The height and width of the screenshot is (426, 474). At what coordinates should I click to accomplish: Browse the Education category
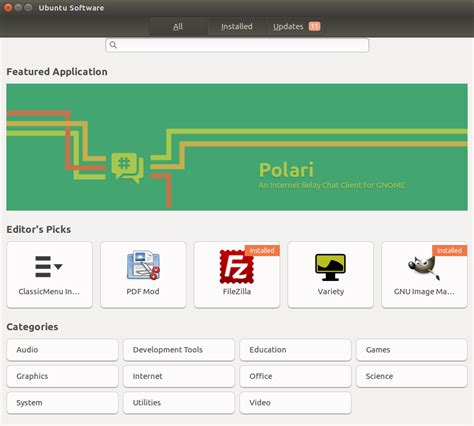295,350
